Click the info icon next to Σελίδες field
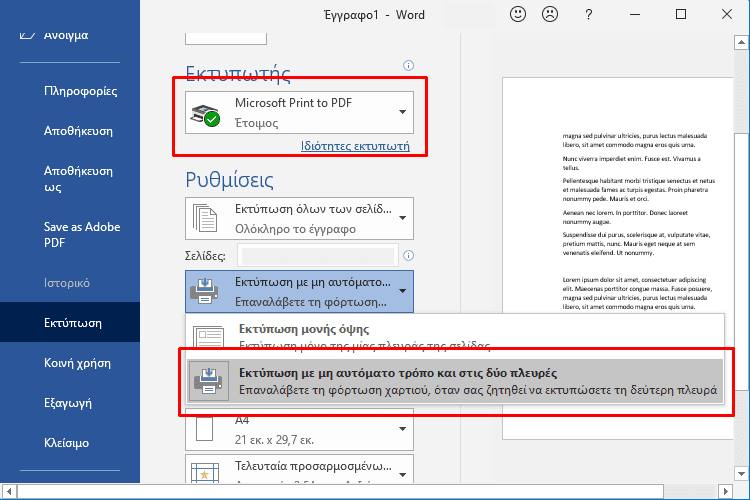 click(408, 256)
